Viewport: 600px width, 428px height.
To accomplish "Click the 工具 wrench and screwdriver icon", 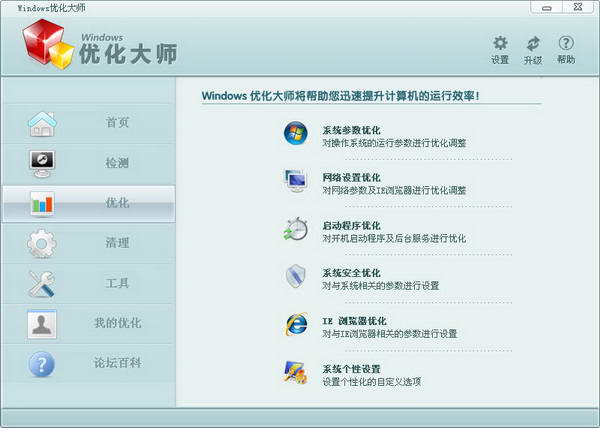I will tap(41, 284).
